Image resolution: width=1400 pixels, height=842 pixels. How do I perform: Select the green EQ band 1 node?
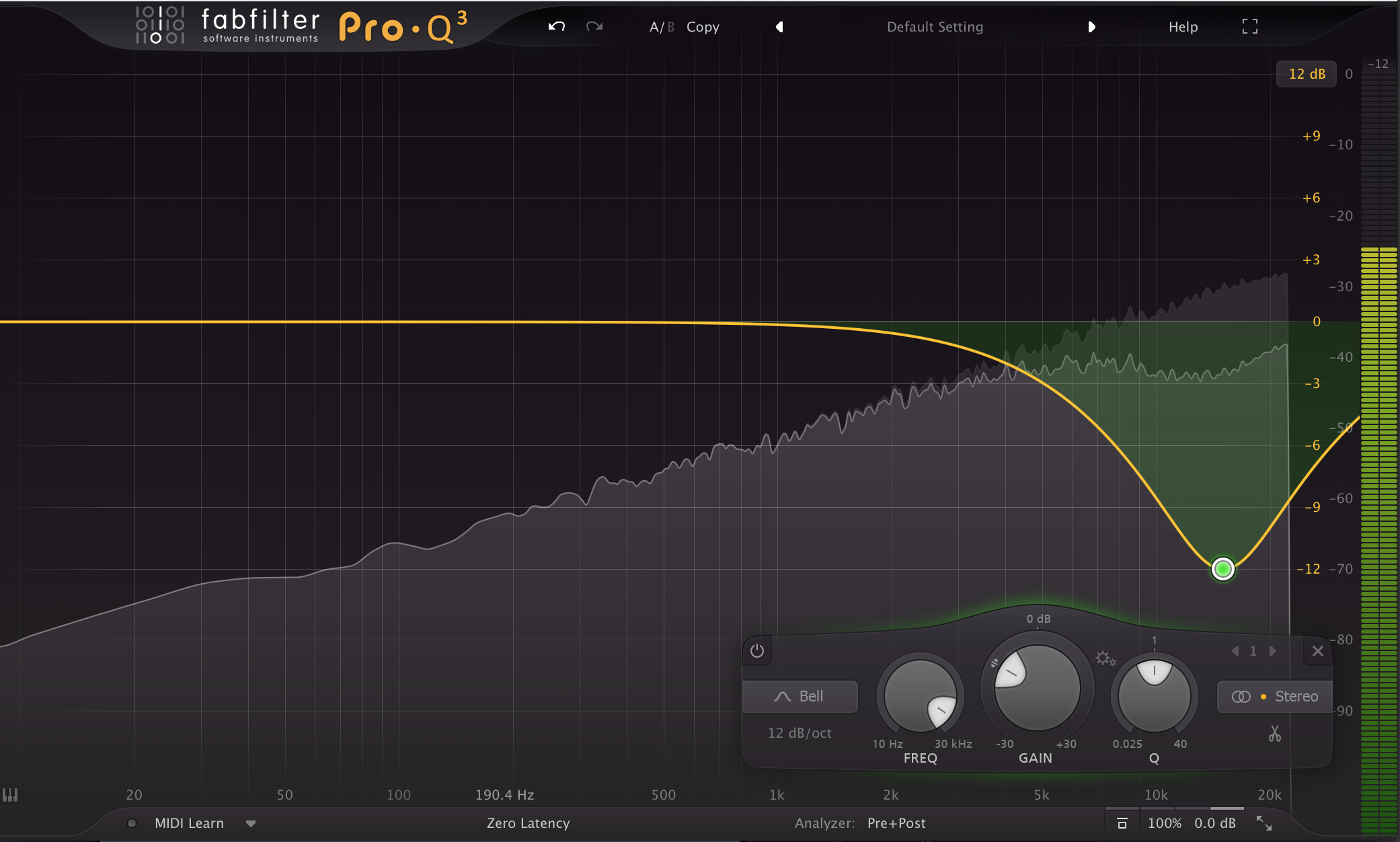(1222, 569)
